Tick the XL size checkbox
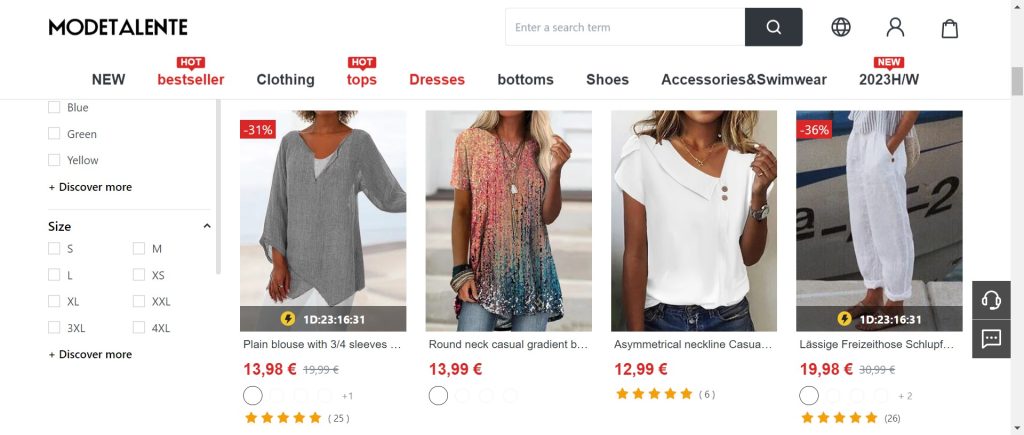Screen dimensions: 1024x435 click(x=54, y=301)
